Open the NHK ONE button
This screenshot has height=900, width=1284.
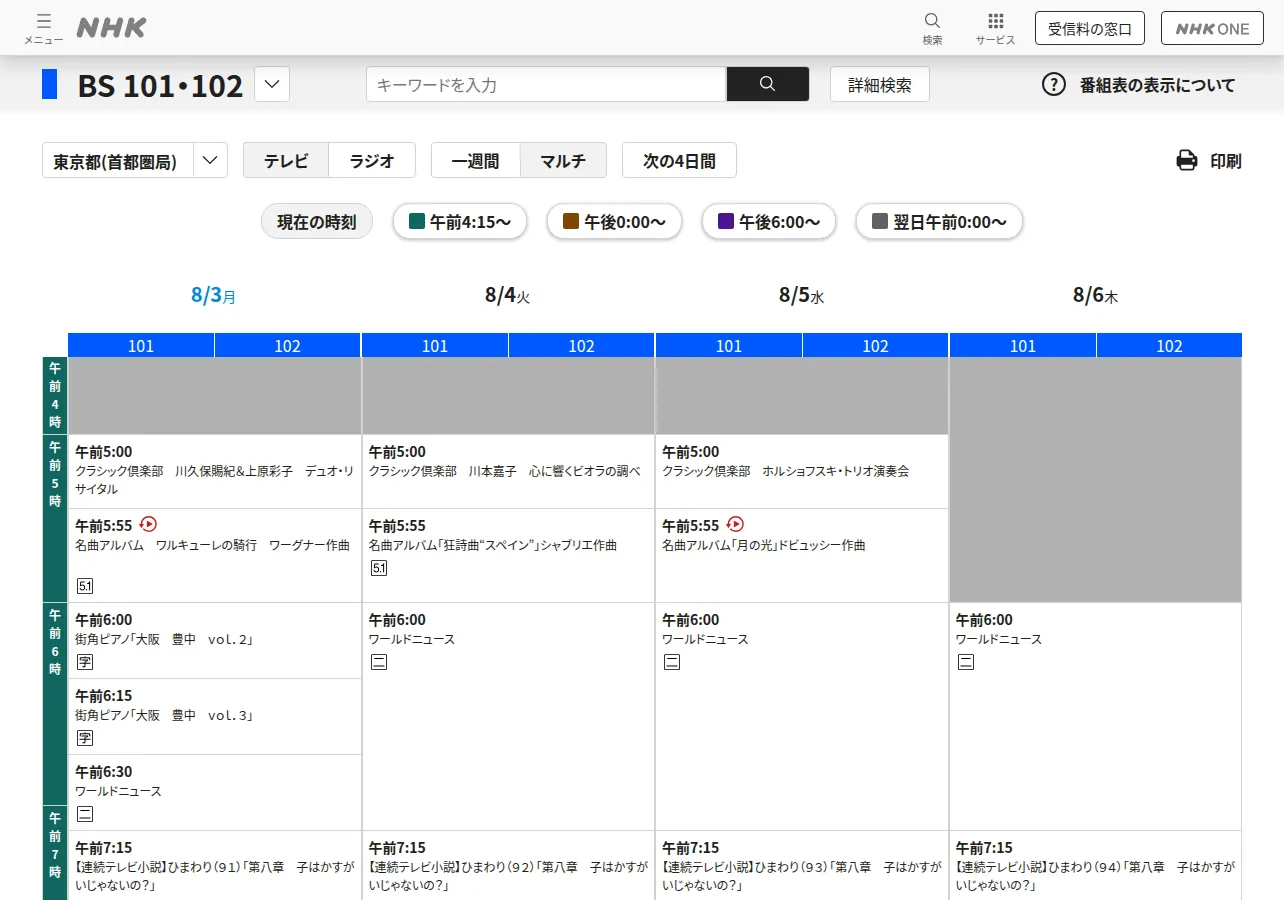pos(1212,28)
